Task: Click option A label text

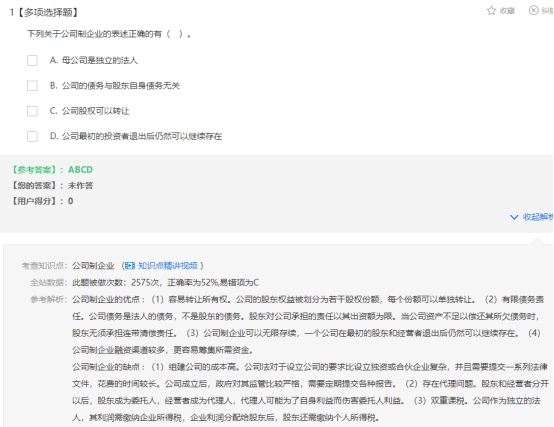Action: tap(94, 60)
